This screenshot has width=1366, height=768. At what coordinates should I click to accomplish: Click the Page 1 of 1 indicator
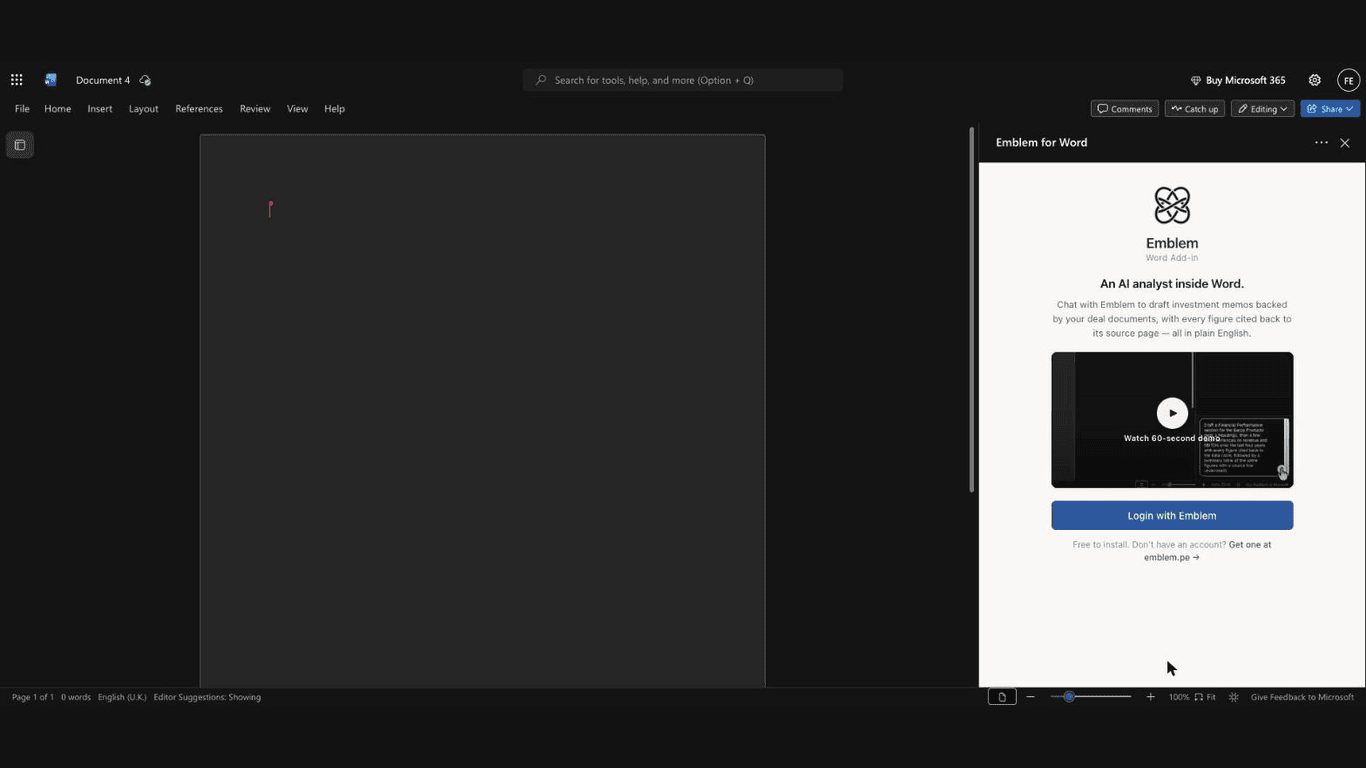click(33, 697)
